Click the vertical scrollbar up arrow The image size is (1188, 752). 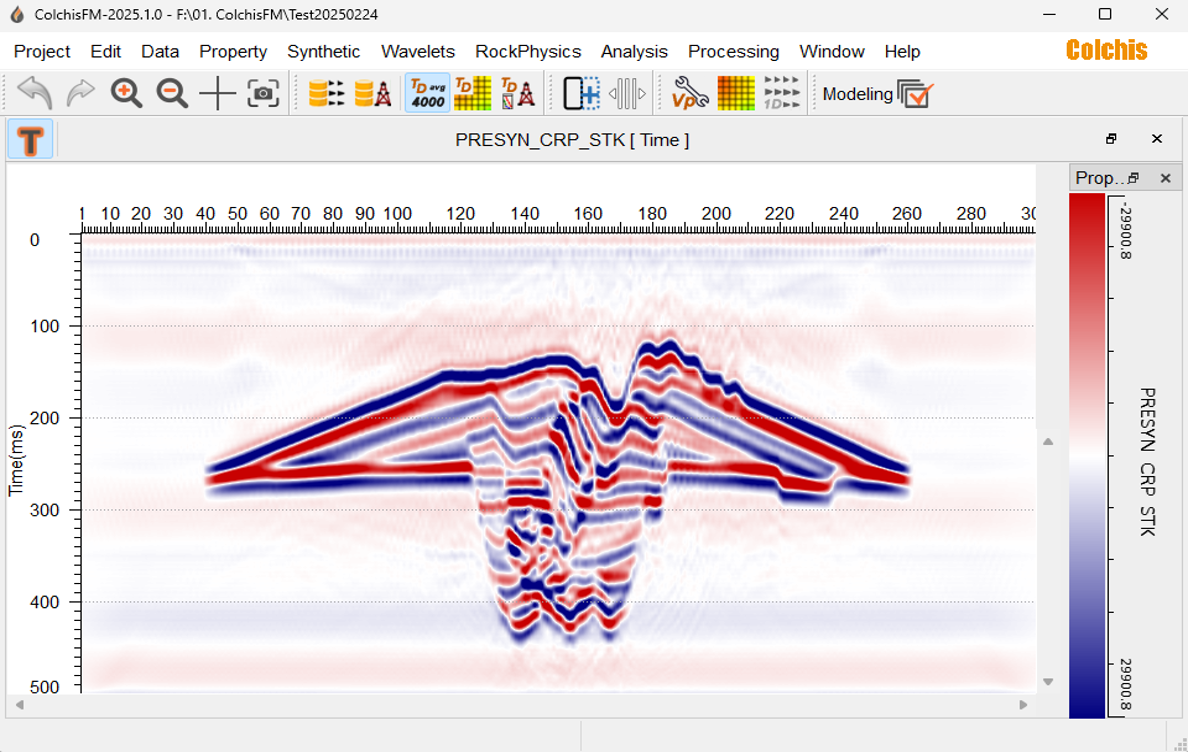[x=1048, y=442]
